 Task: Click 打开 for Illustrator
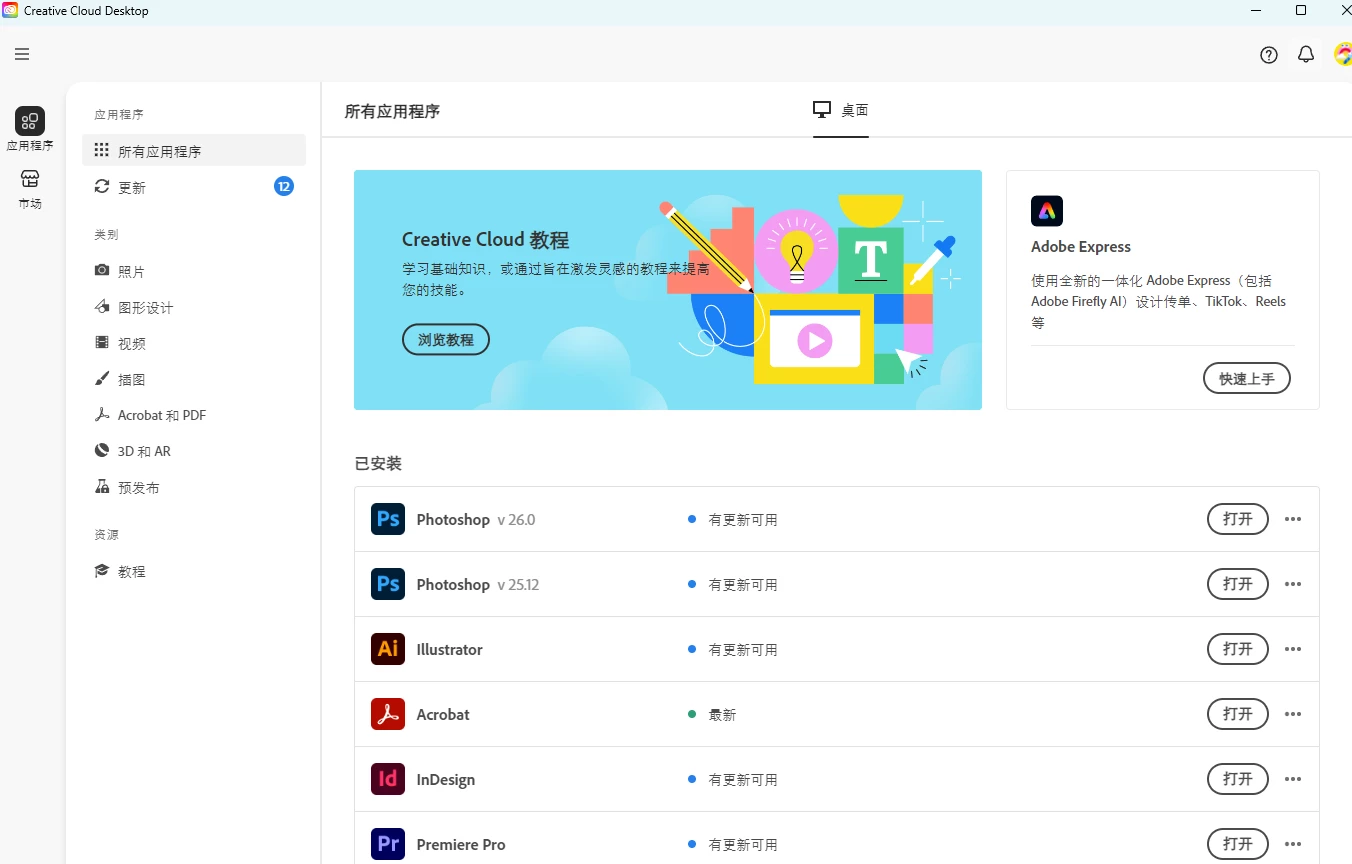coord(1238,649)
